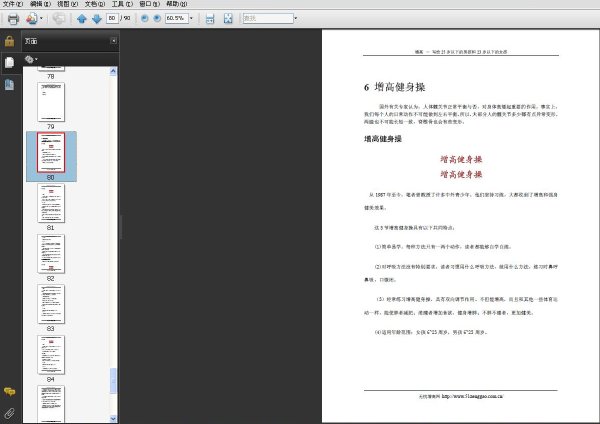Click the zoom out button
The width and height of the screenshot is (600, 424).
(144, 18)
